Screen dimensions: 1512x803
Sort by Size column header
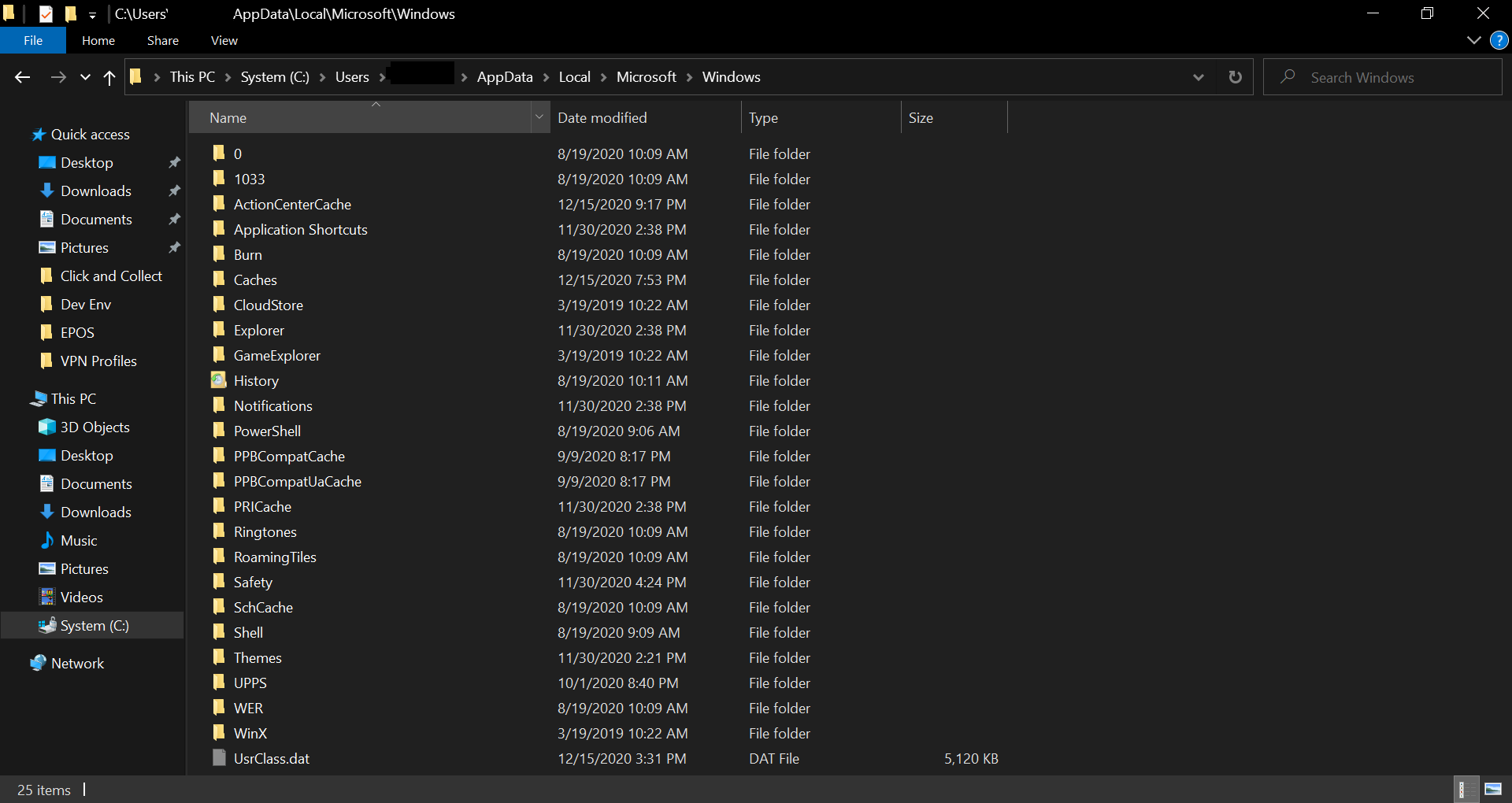921,117
